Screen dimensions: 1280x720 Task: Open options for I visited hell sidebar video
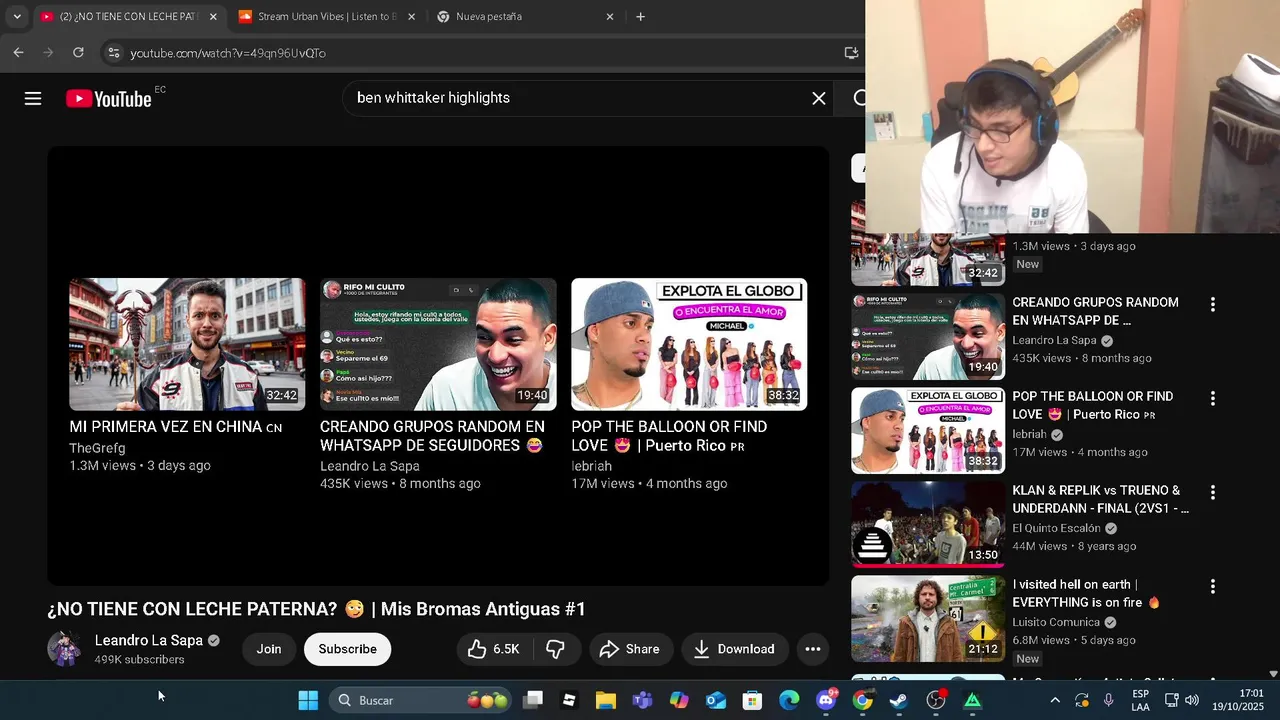1213,586
